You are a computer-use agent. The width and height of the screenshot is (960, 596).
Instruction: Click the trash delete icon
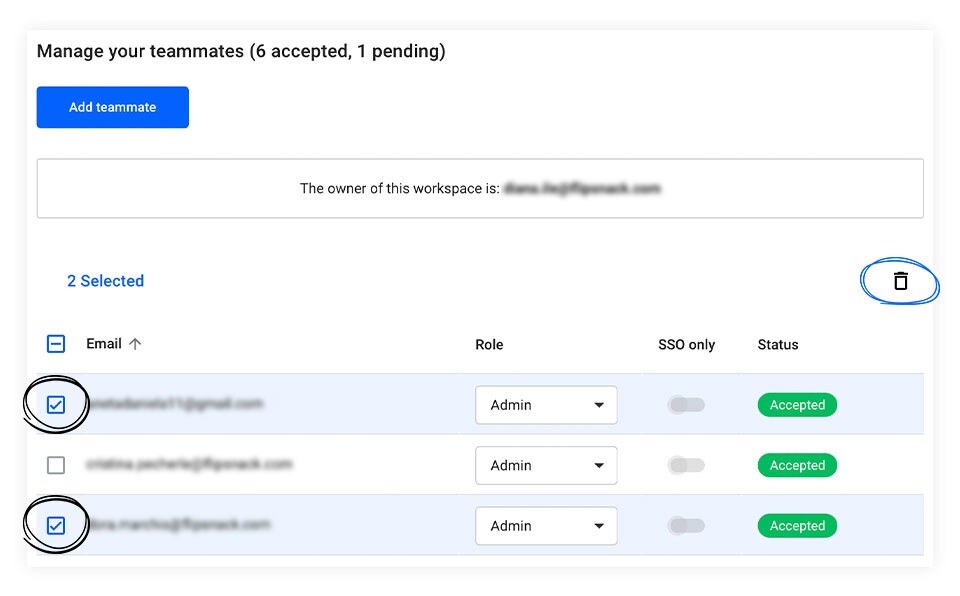[900, 282]
